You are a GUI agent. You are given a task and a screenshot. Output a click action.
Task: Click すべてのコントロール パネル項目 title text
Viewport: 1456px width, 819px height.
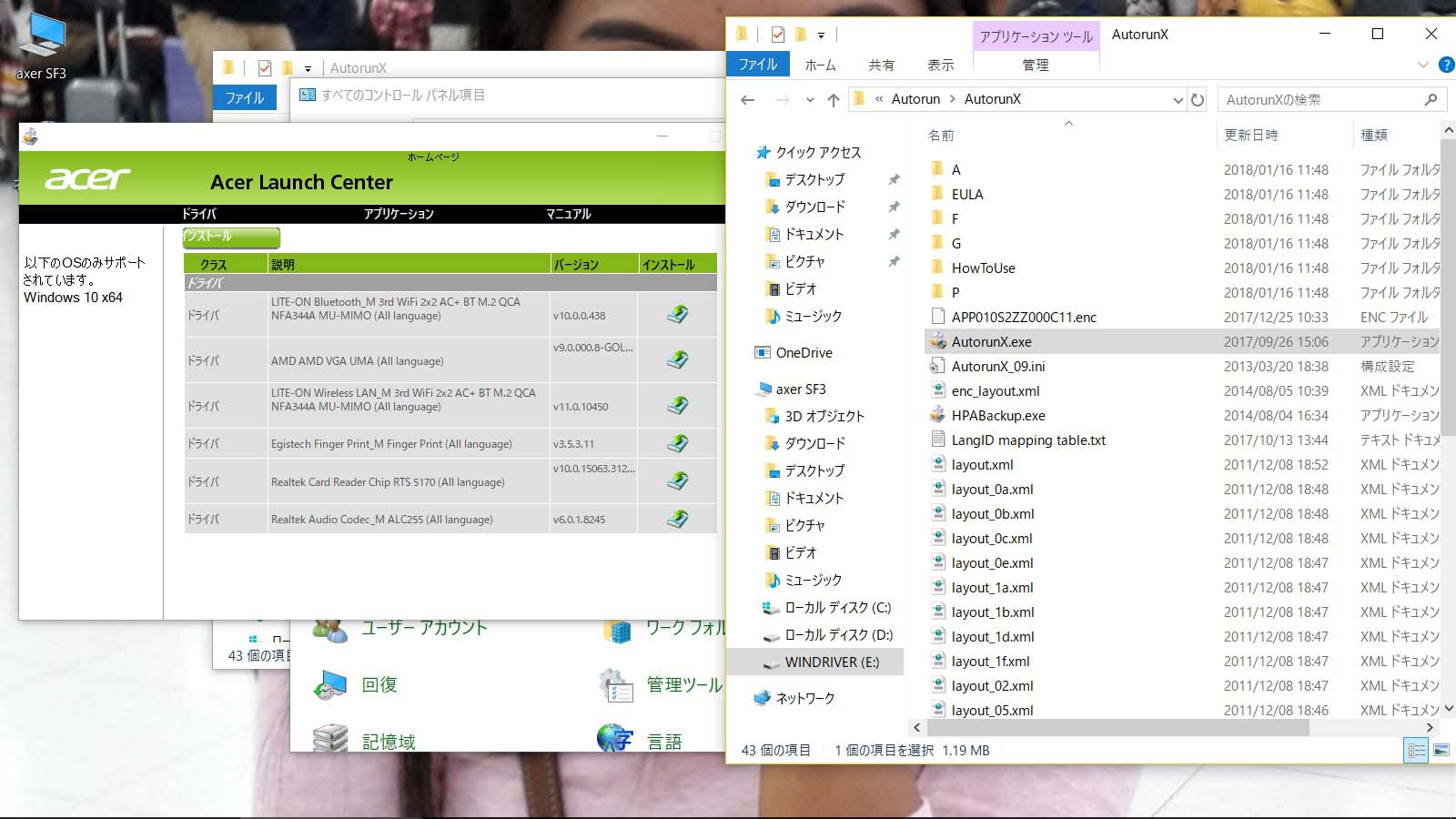tap(403, 95)
